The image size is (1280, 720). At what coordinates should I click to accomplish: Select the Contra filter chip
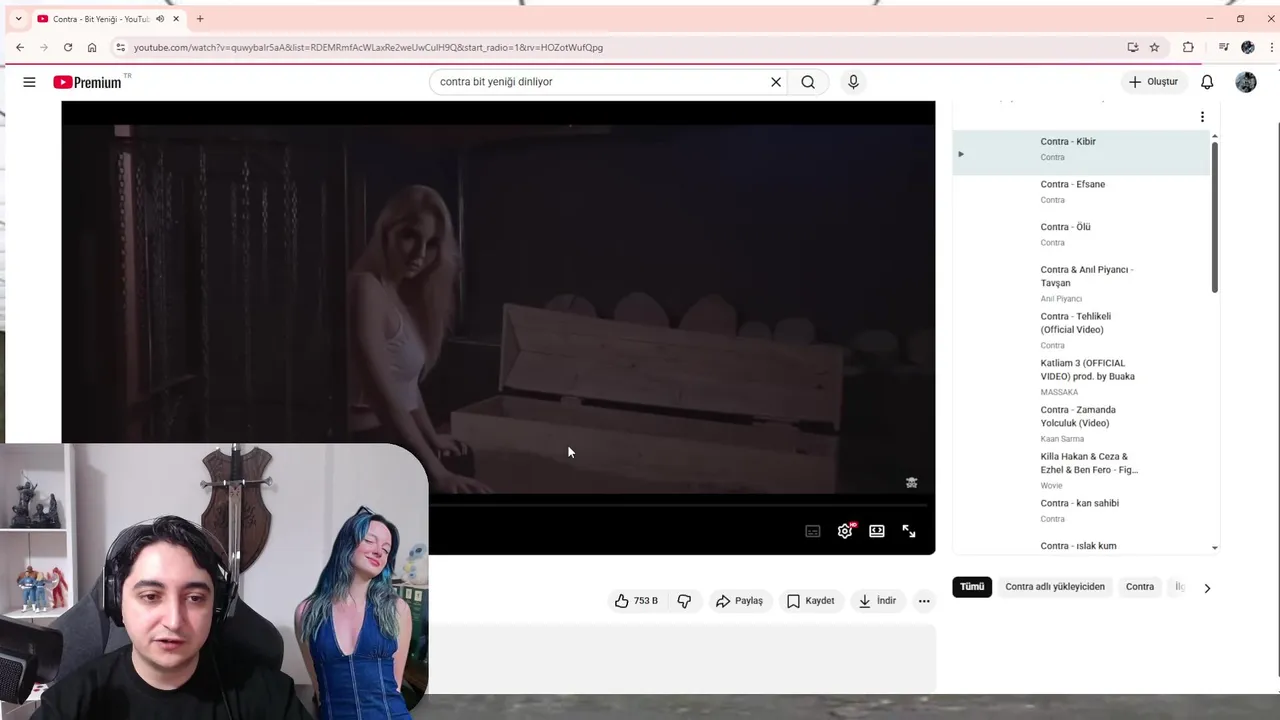click(1140, 587)
